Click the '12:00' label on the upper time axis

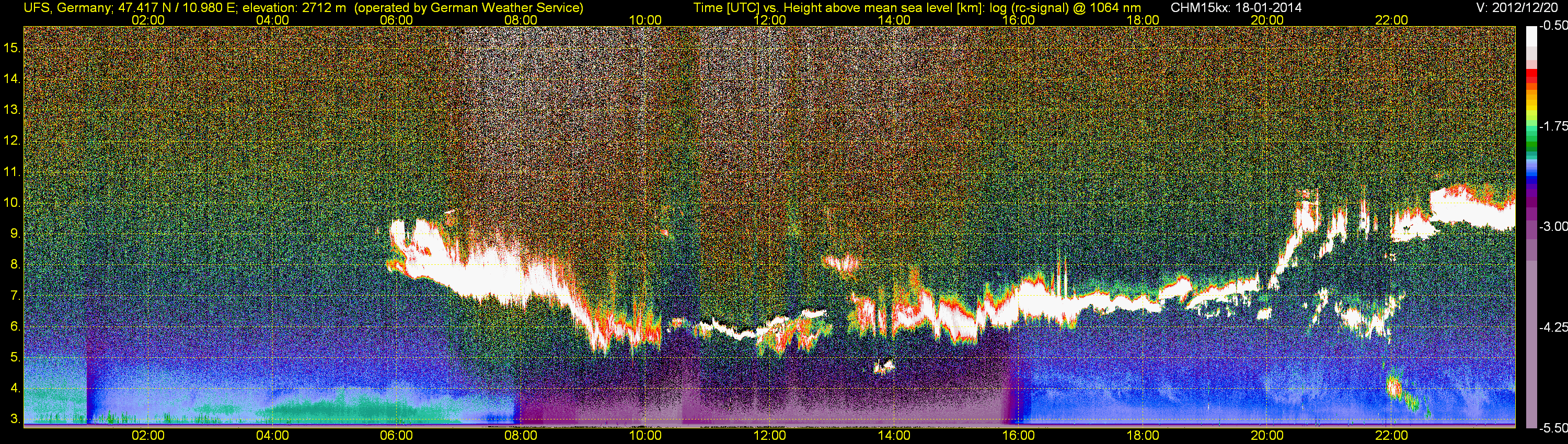[x=769, y=20]
